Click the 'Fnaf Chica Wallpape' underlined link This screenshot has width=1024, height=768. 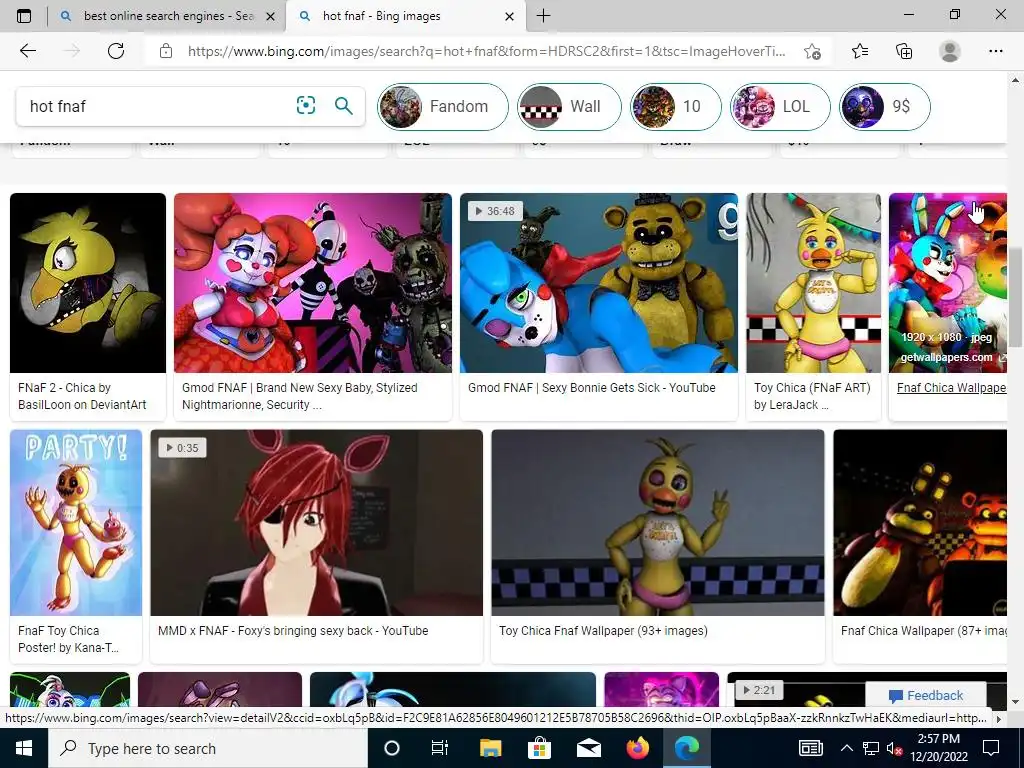pos(952,387)
